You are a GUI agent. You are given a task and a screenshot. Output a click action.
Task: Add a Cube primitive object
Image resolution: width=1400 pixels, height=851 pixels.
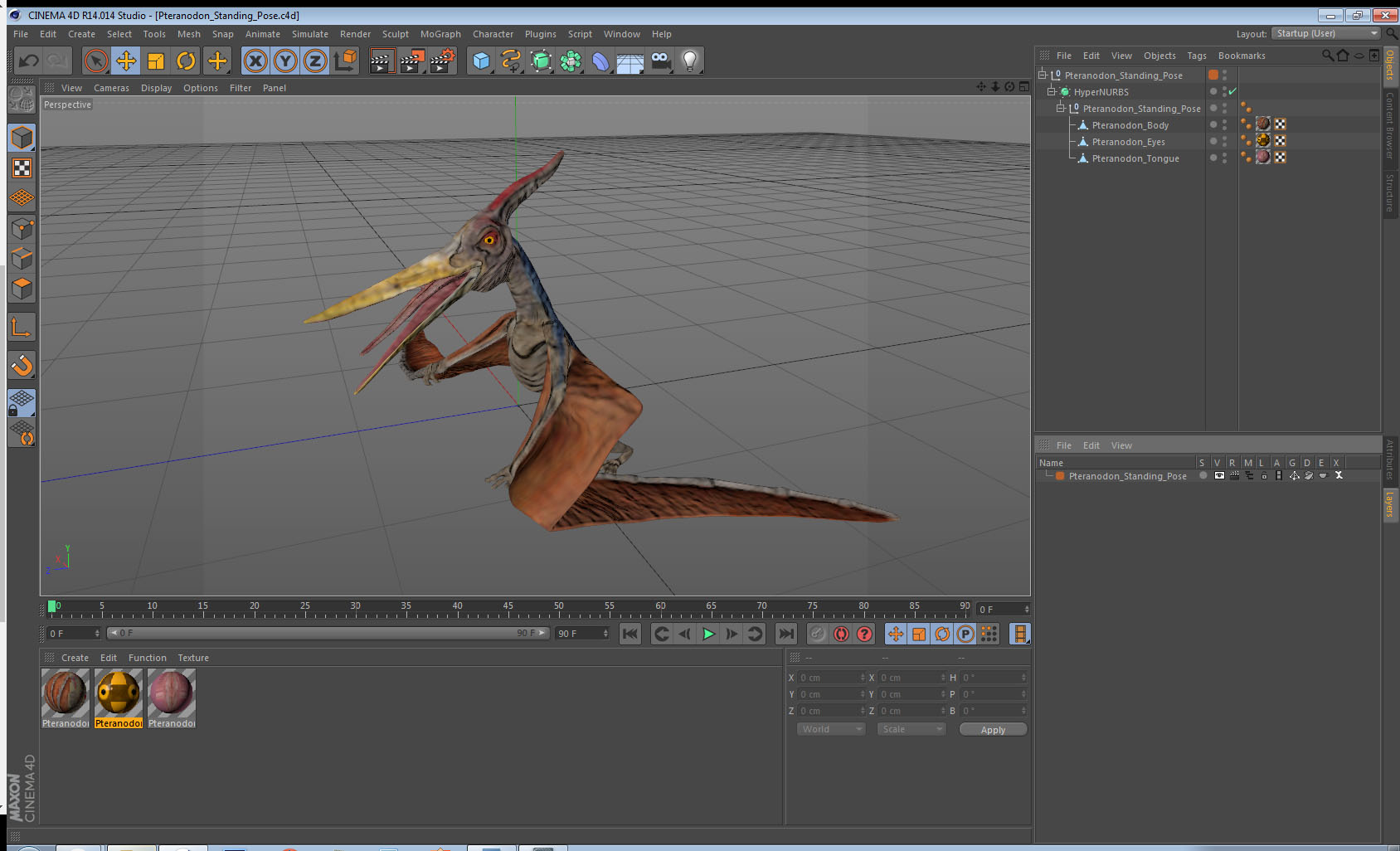click(x=481, y=61)
